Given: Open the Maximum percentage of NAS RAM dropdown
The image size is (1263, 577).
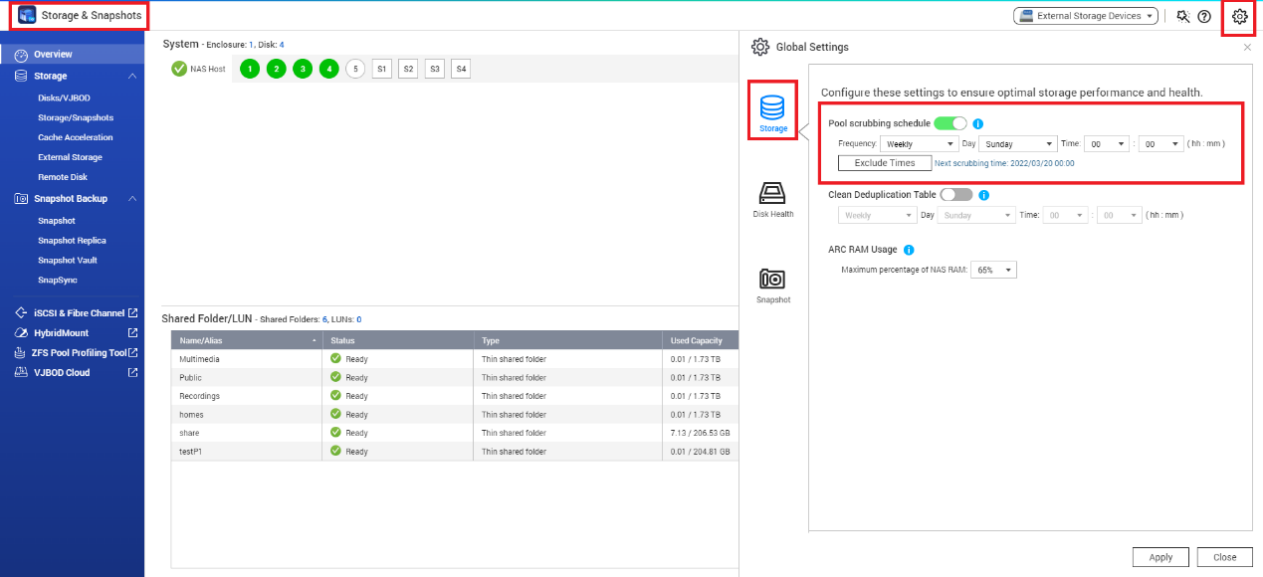Looking at the screenshot, I should pyautogui.click(x=995, y=270).
